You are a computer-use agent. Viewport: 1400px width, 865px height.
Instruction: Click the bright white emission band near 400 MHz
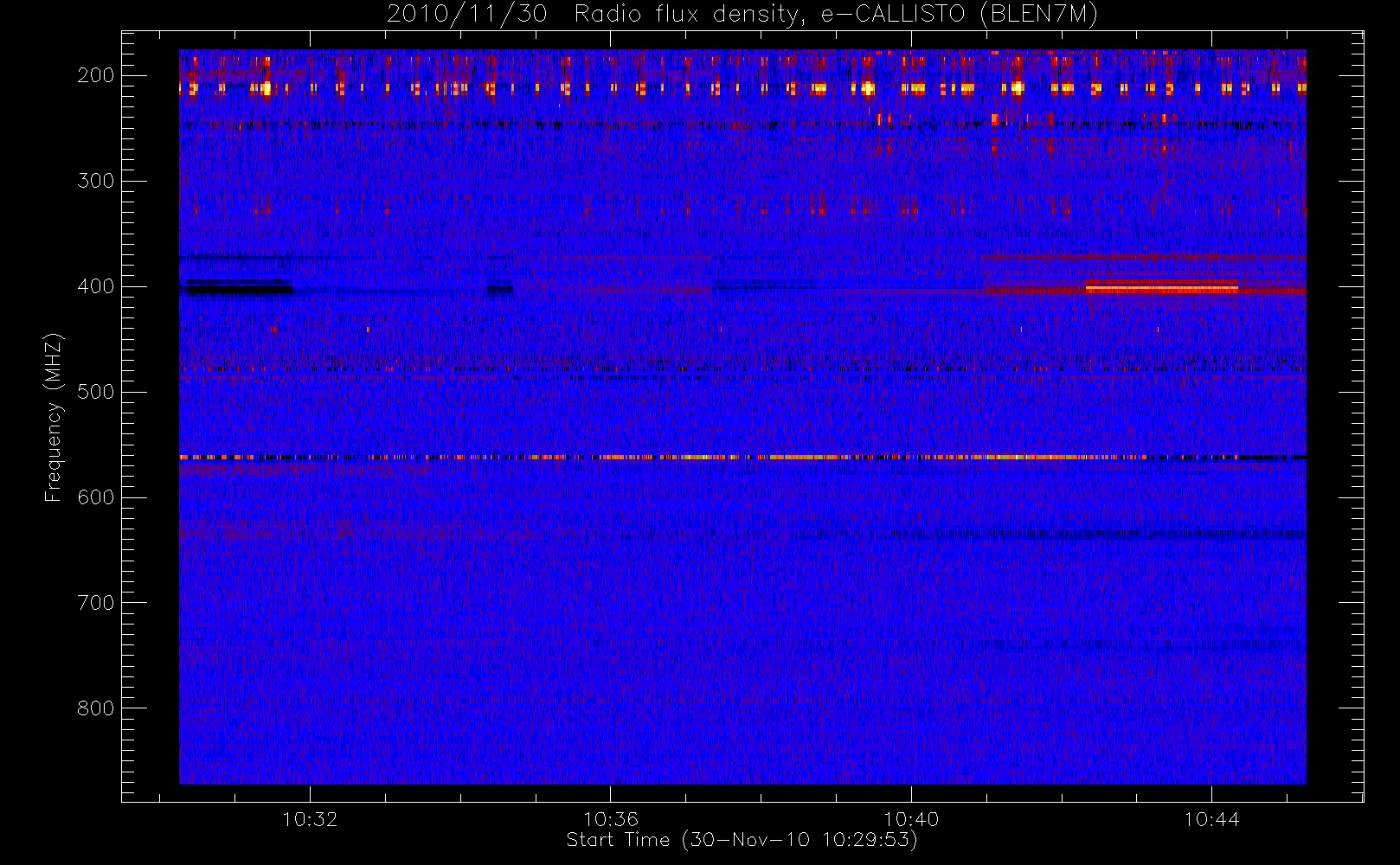coord(1162,287)
